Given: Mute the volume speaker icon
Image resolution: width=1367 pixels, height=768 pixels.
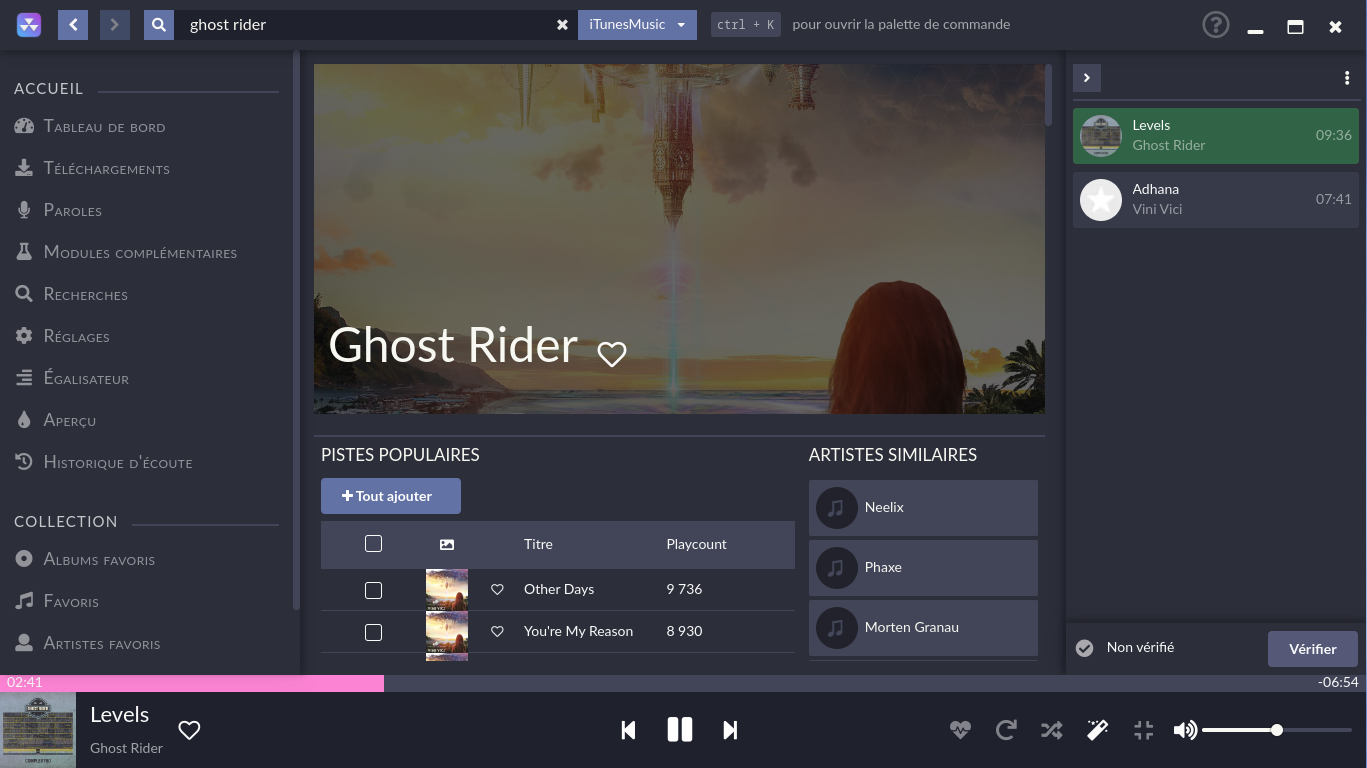Looking at the screenshot, I should (x=1185, y=730).
